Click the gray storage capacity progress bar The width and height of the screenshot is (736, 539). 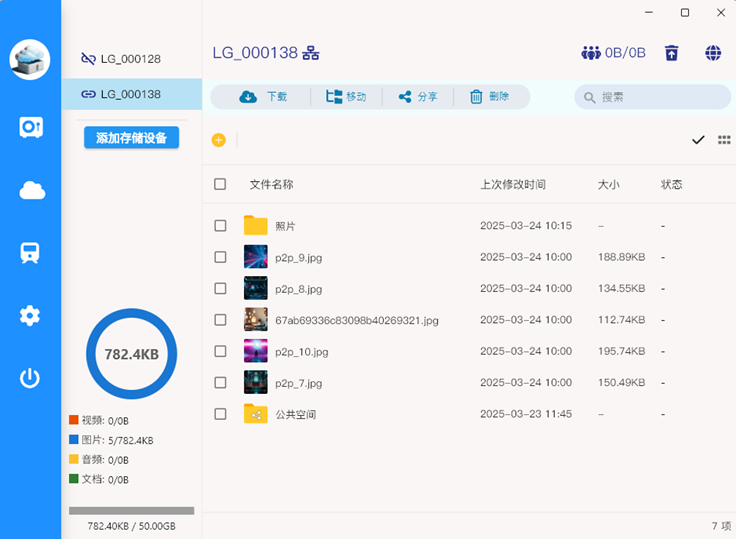[131, 511]
